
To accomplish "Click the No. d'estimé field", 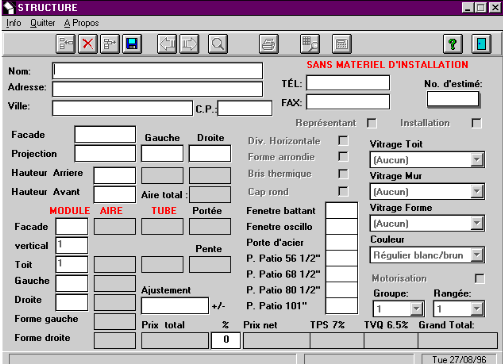I will (x=453, y=99).
